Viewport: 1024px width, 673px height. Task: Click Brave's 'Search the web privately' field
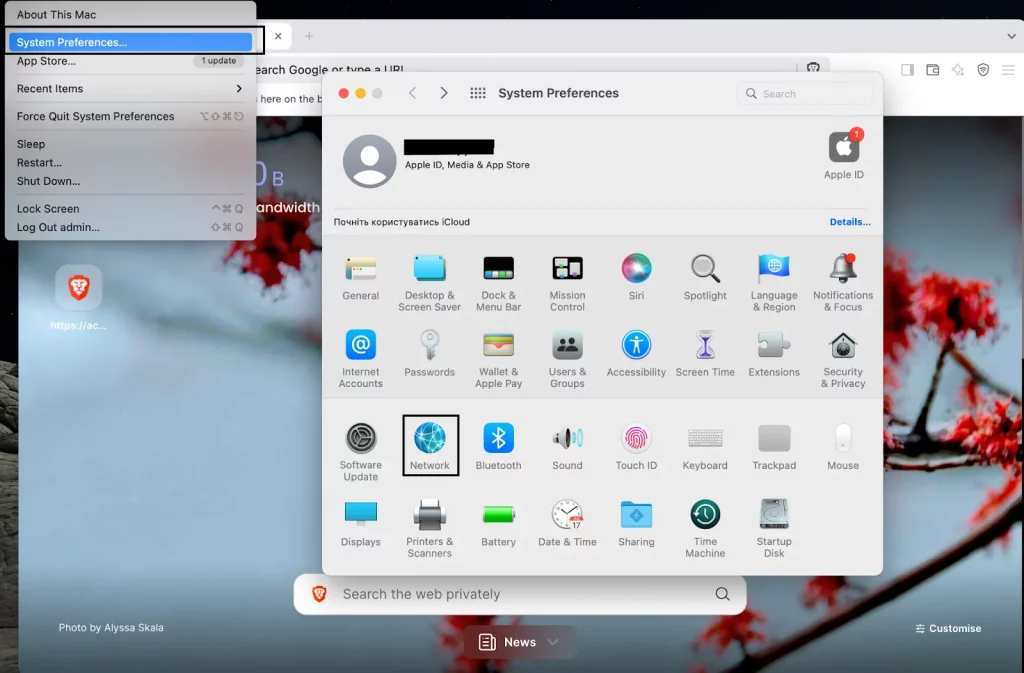tap(520, 594)
